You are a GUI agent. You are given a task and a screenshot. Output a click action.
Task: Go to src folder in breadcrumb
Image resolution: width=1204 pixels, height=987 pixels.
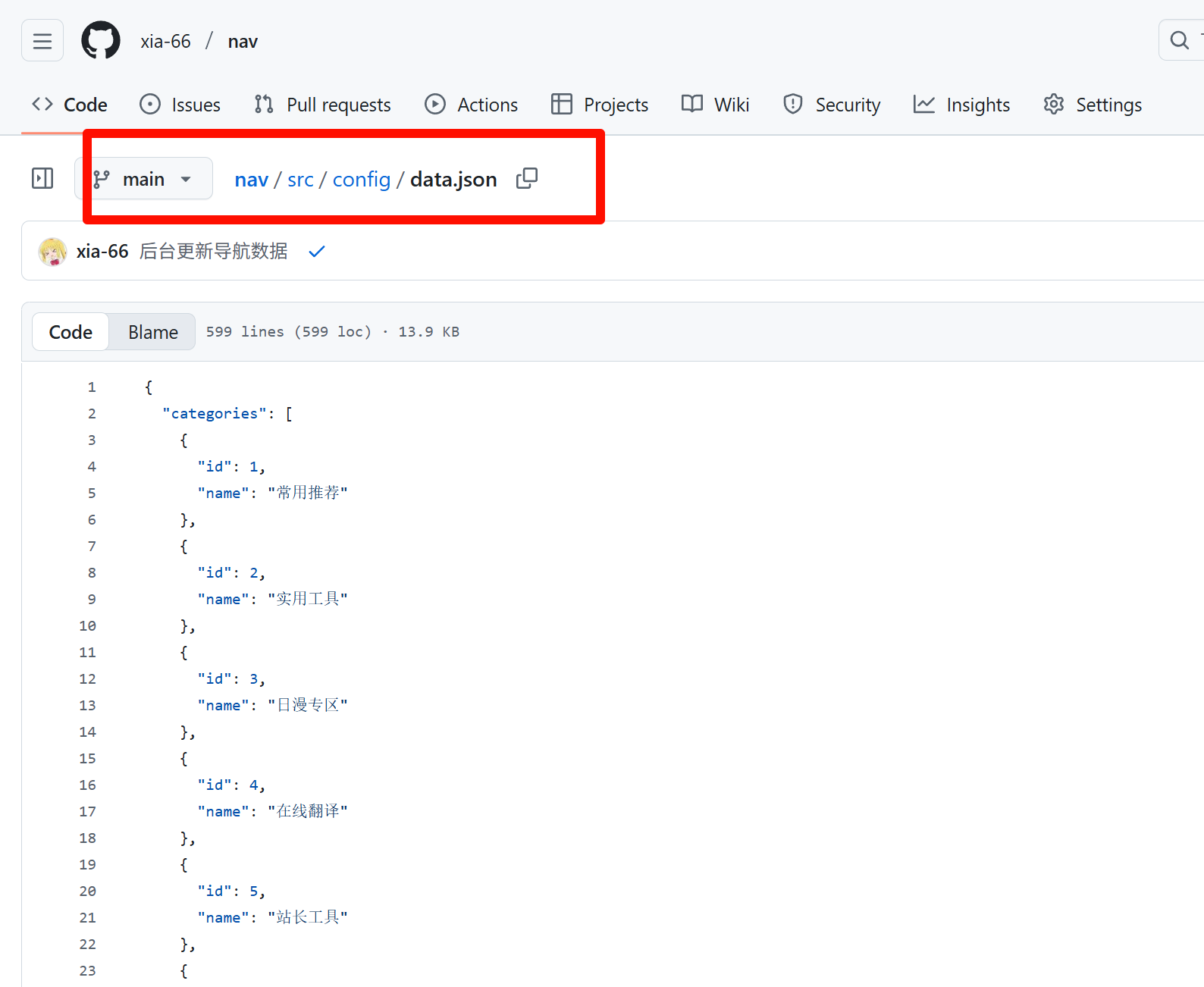tap(300, 180)
